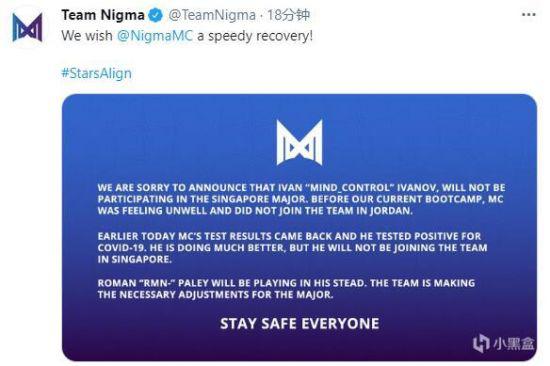Open the #StarsAlign hashtag

[x=96, y=73]
